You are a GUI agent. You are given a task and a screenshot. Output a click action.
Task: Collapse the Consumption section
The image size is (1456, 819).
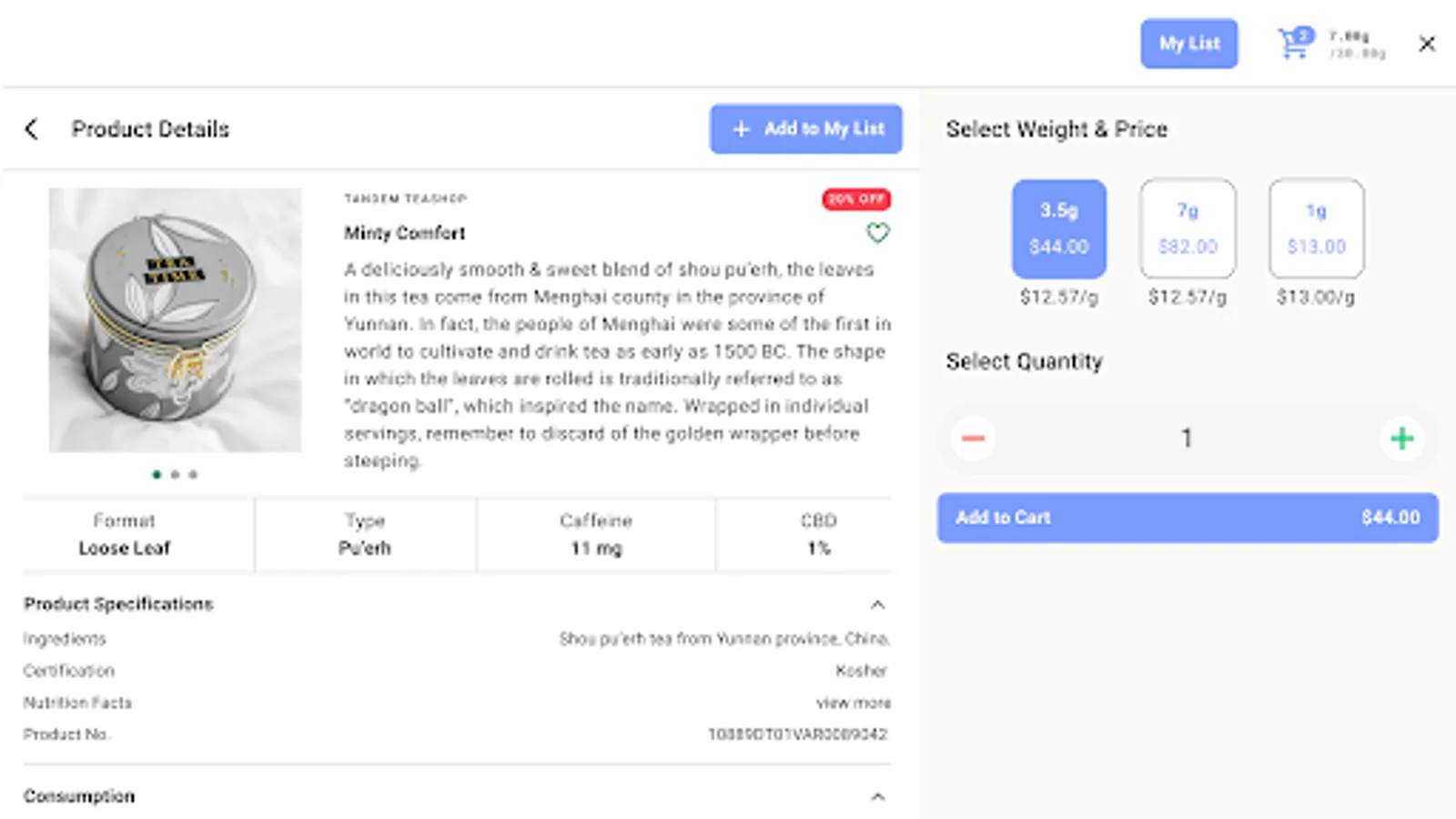[877, 796]
